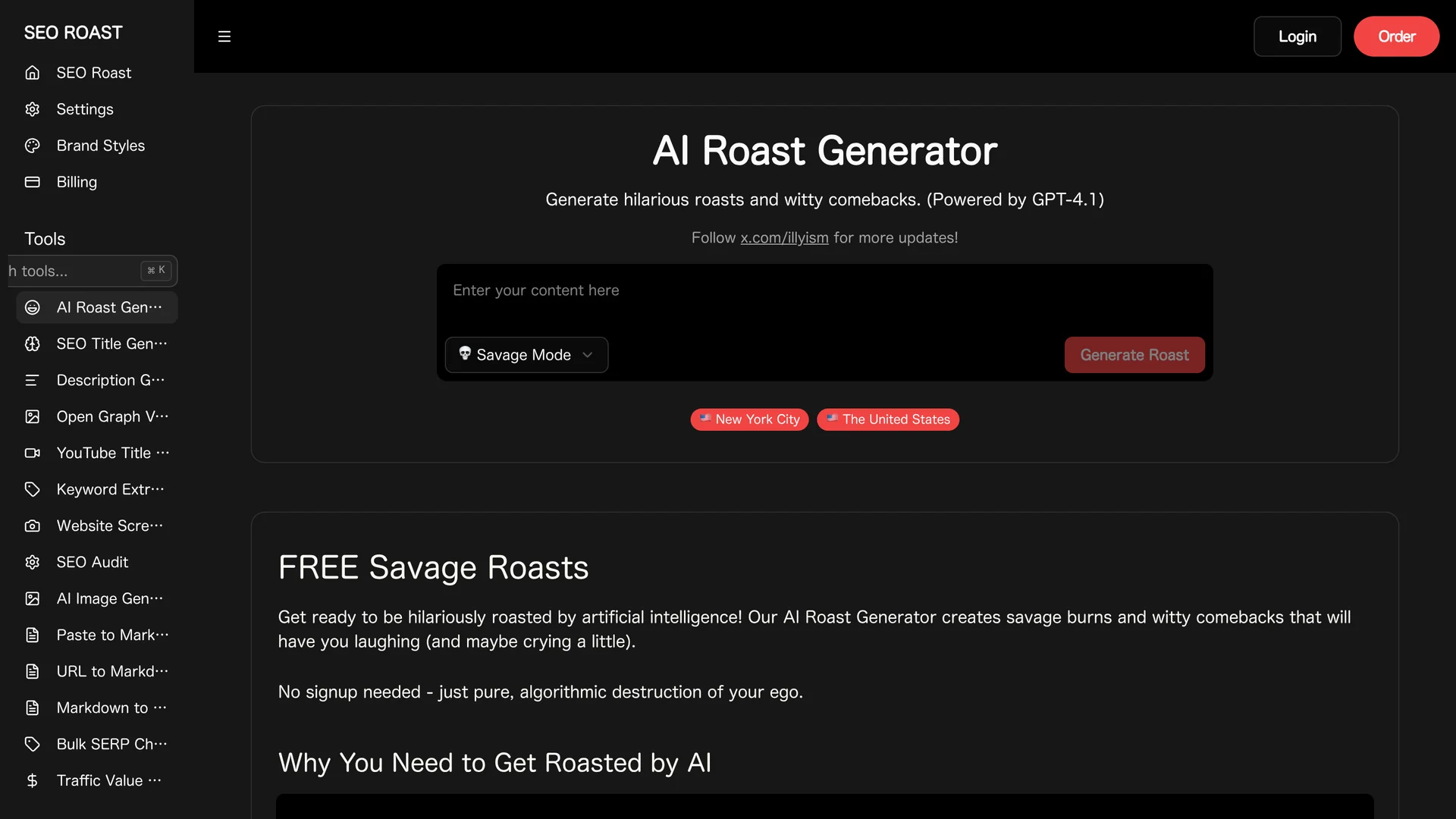Screen dimensions: 1456x819
Task: Click the Generate Roast button
Action: 1134,355
